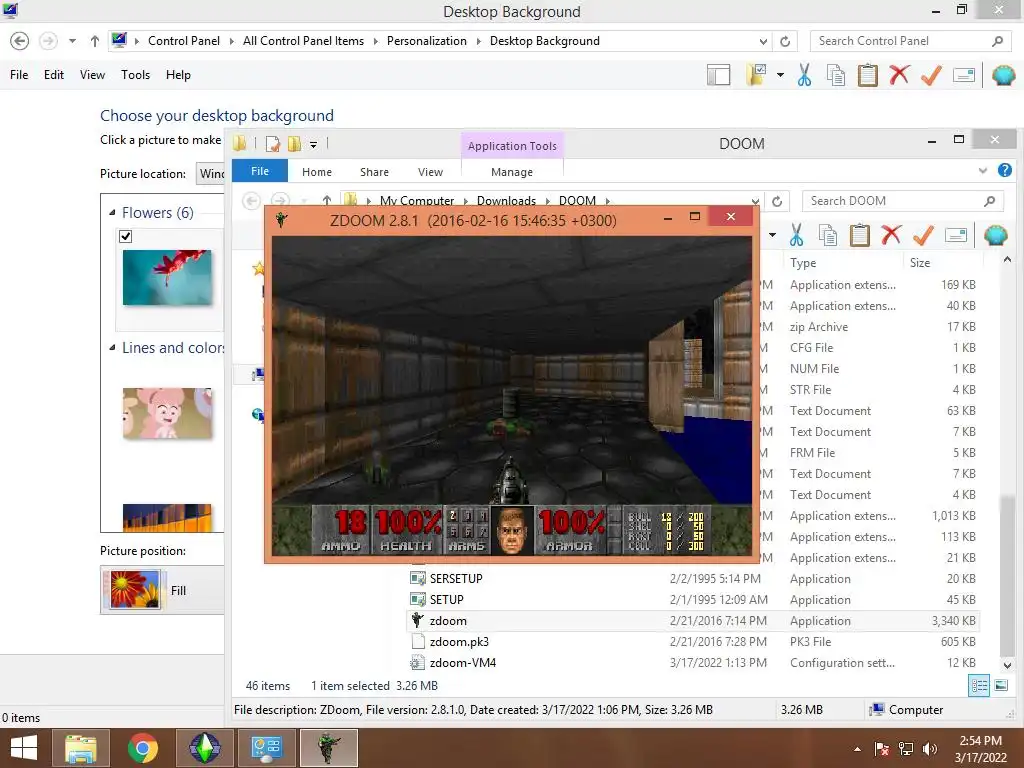Switch DOOM window to large thumbnails view
The image size is (1024, 768).
1001,685
